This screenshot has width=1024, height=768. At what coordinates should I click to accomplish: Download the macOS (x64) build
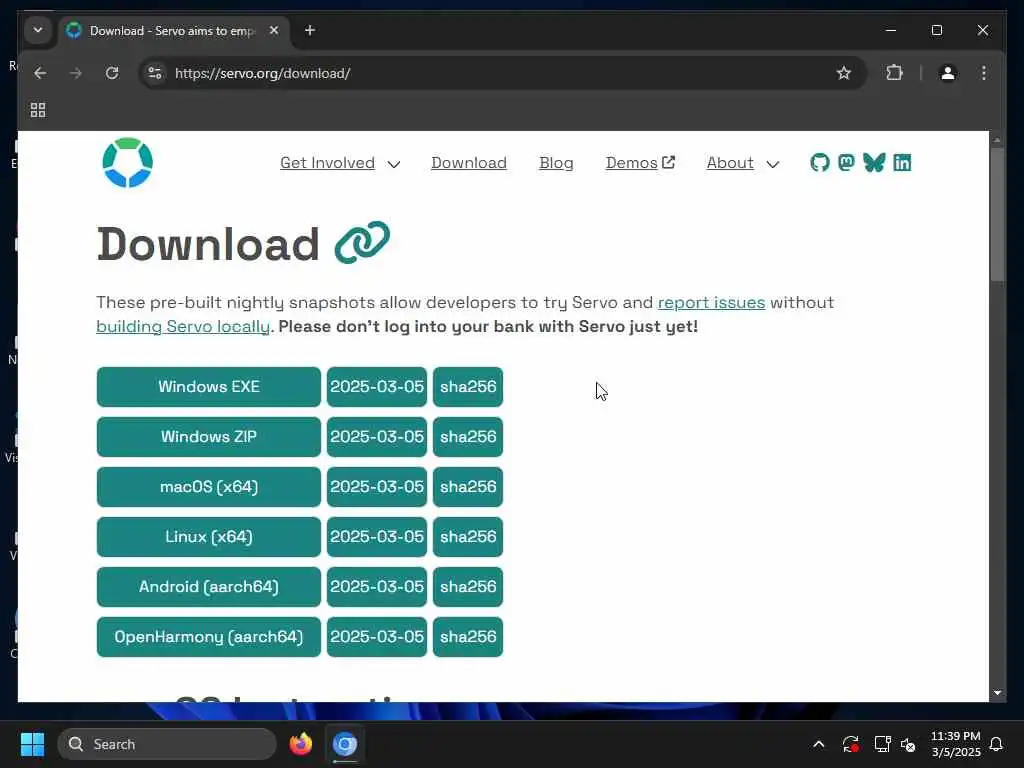point(209,487)
